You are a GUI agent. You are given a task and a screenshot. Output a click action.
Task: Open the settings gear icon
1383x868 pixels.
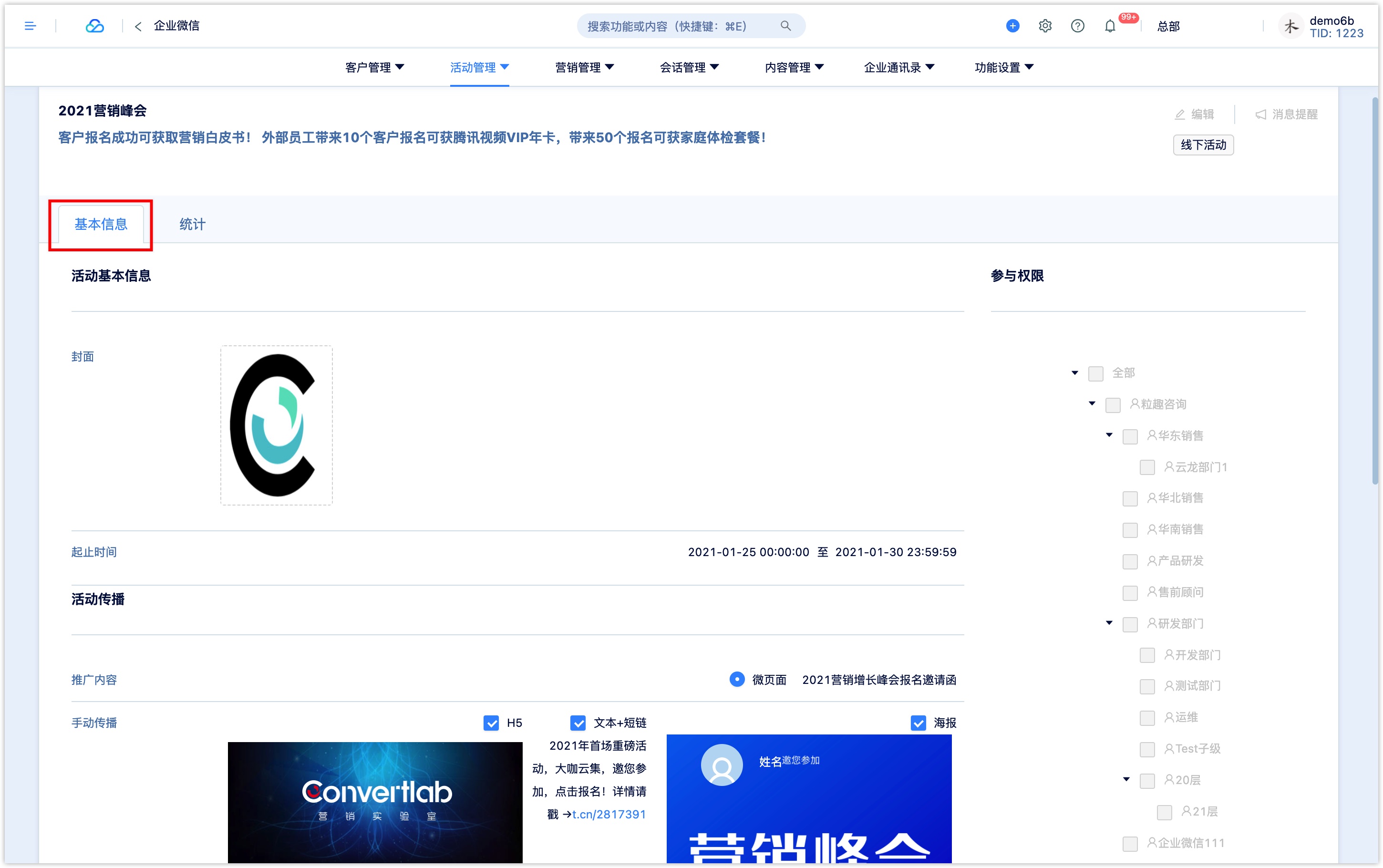click(1045, 26)
